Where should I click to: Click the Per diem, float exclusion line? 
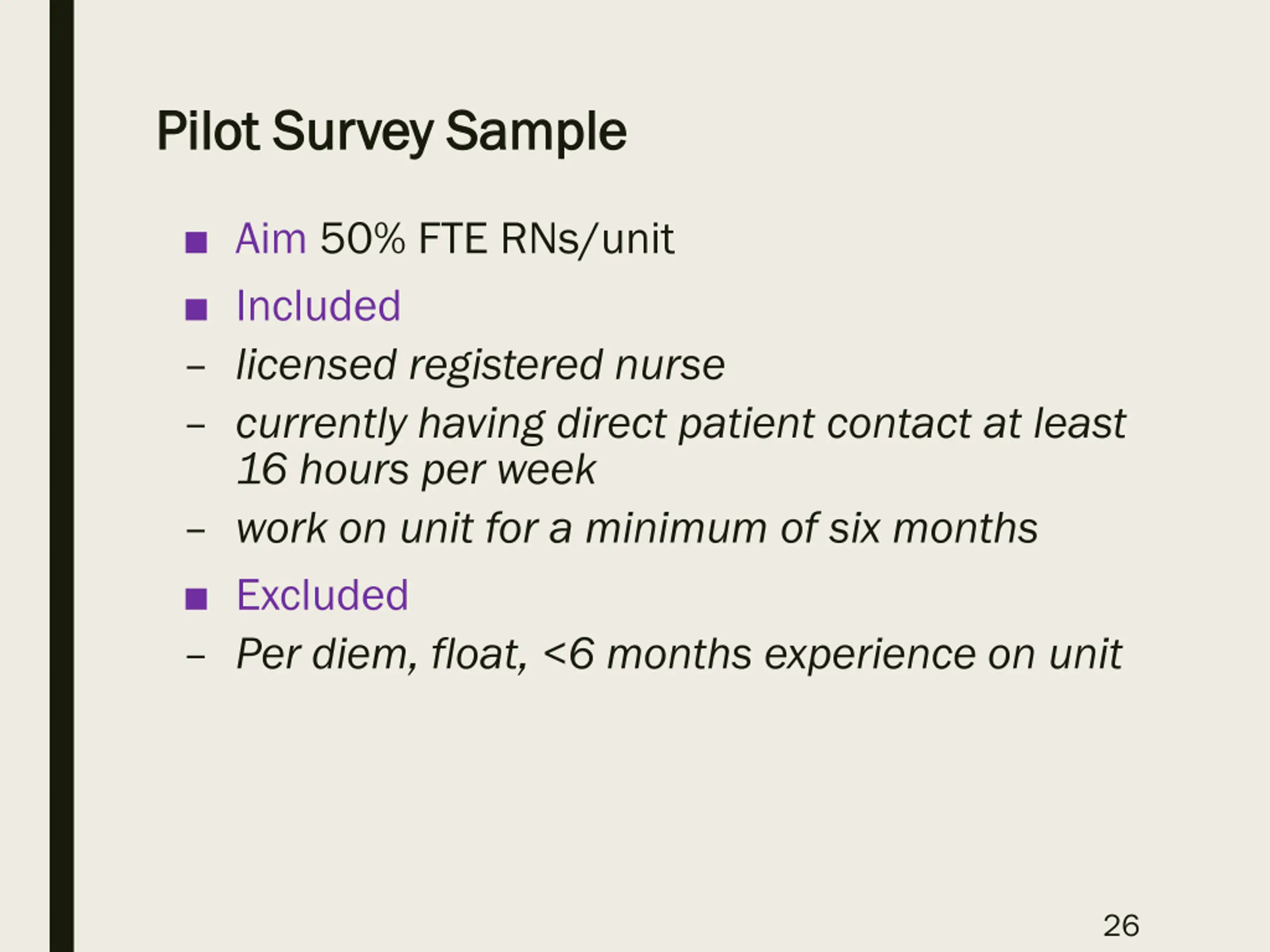pyautogui.click(x=679, y=654)
